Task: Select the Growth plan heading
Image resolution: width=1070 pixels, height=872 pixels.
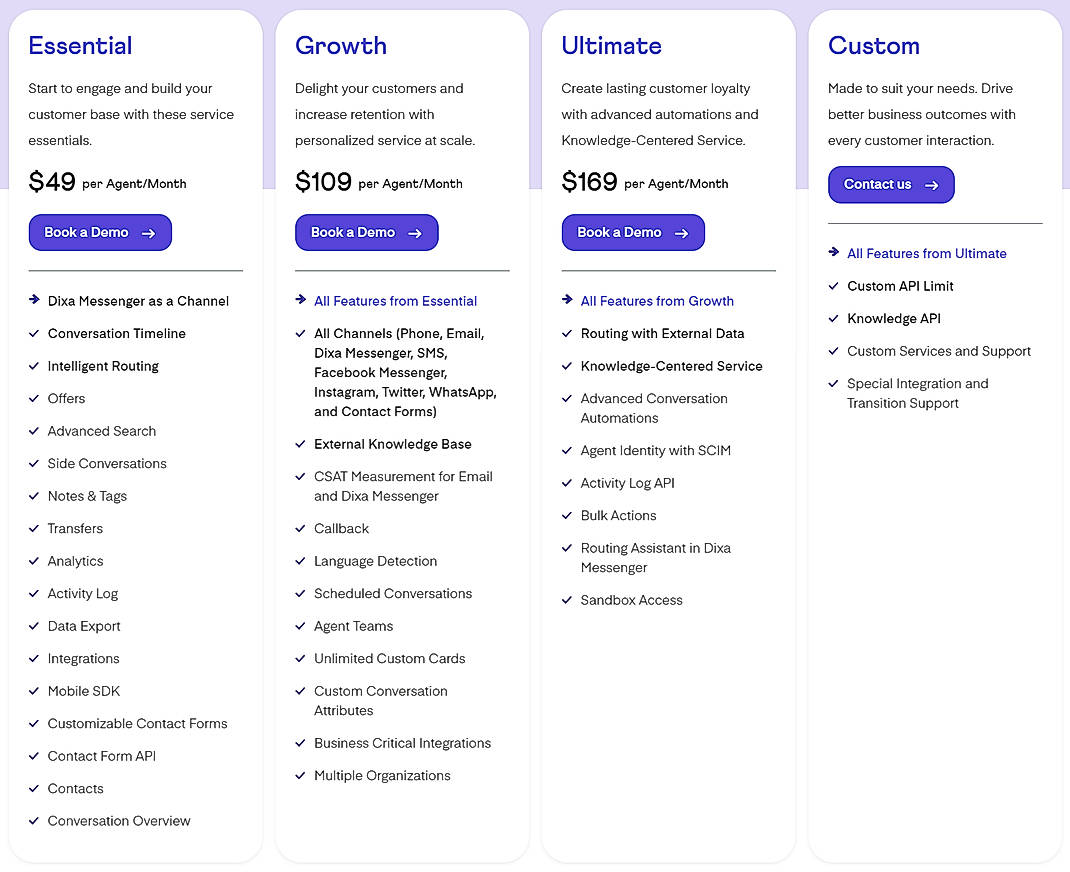Action: coord(340,46)
